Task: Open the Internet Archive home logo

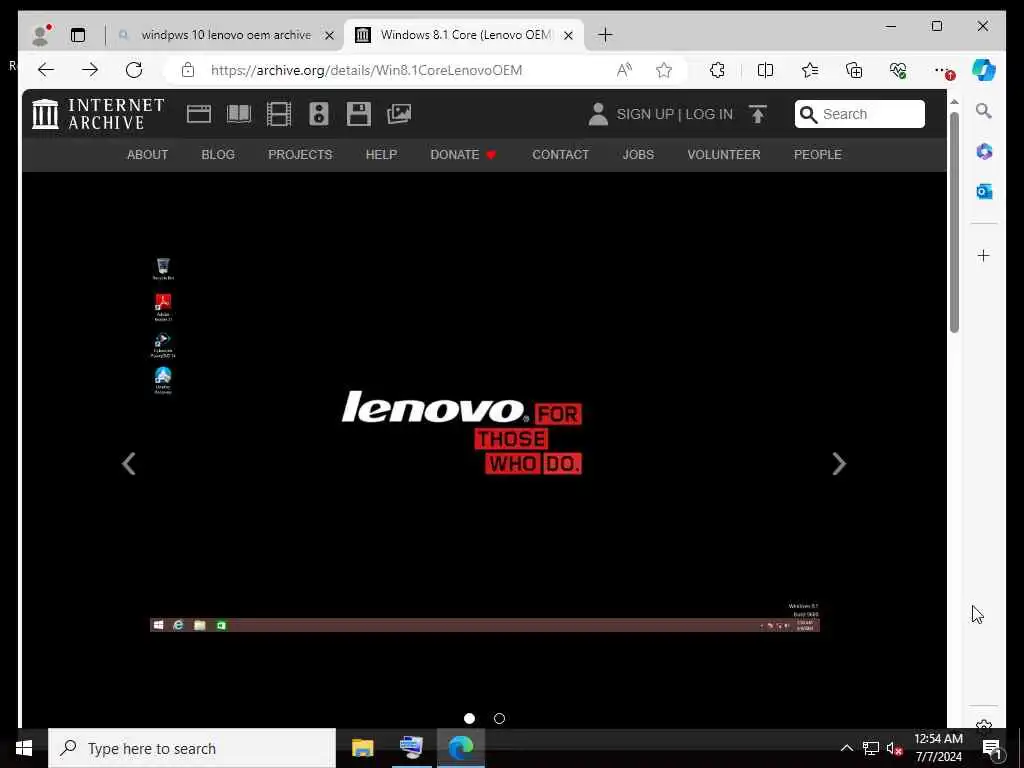Action: [98, 114]
